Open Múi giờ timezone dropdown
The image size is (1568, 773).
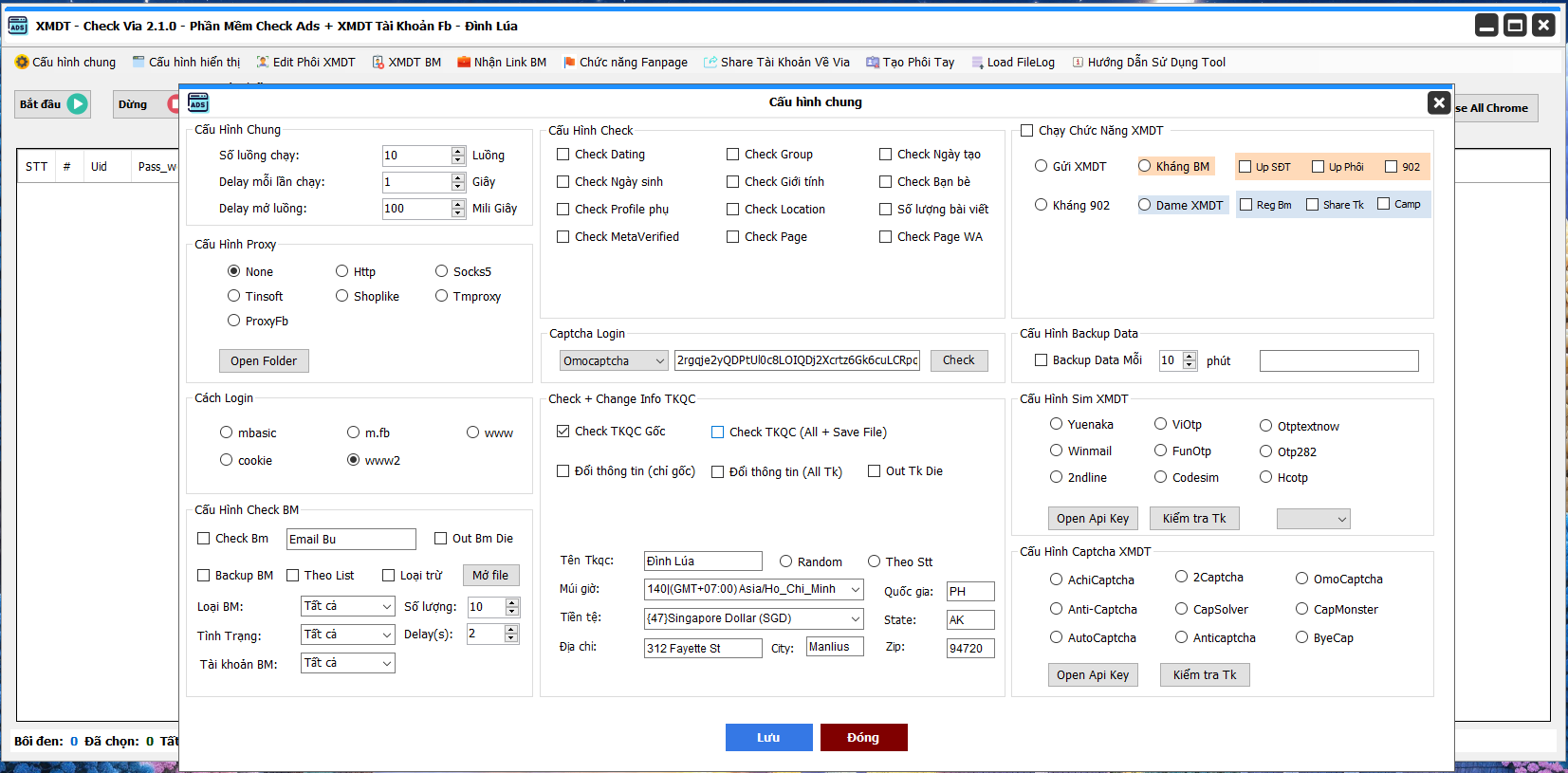(x=754, y=589)
